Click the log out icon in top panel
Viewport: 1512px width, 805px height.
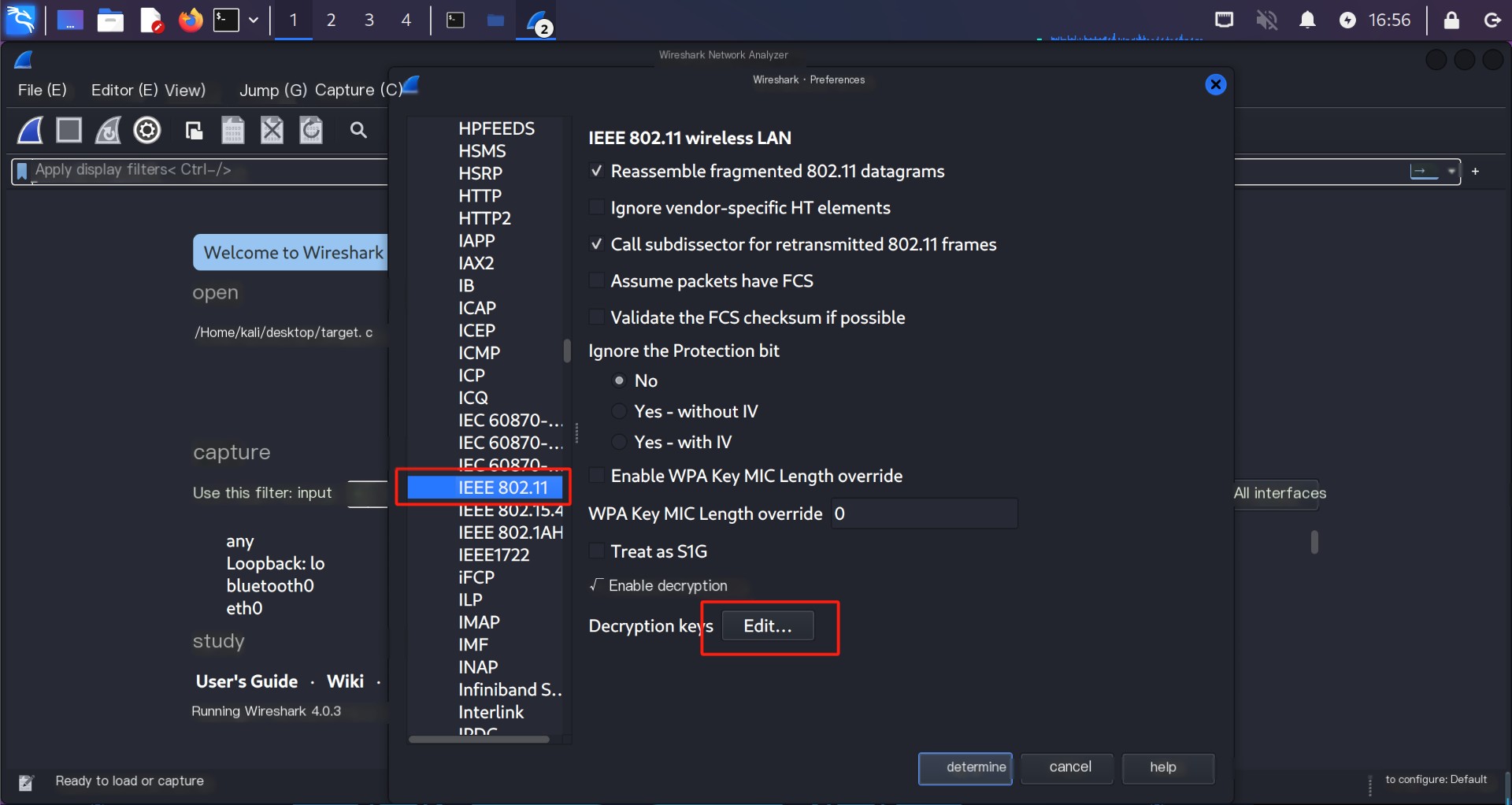coord(1492,20)
